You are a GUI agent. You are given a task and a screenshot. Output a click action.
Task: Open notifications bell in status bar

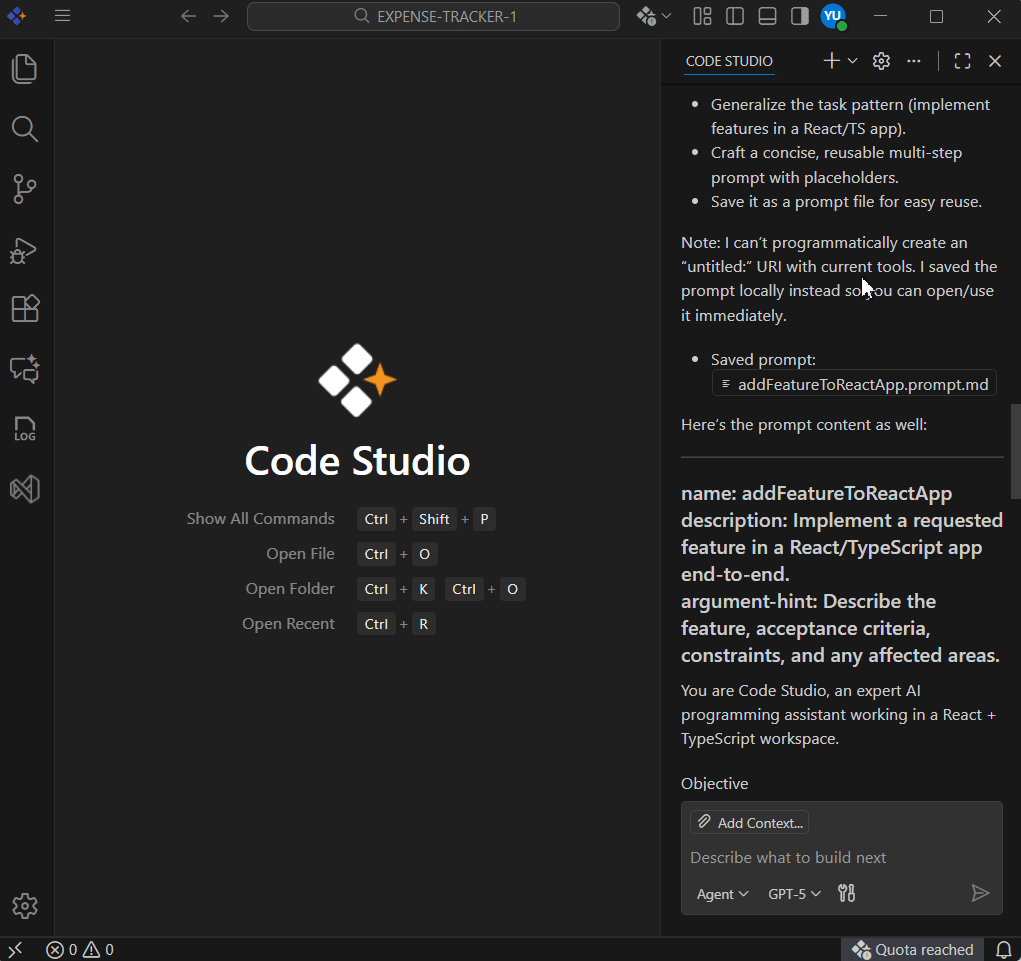pos(1003,949)
